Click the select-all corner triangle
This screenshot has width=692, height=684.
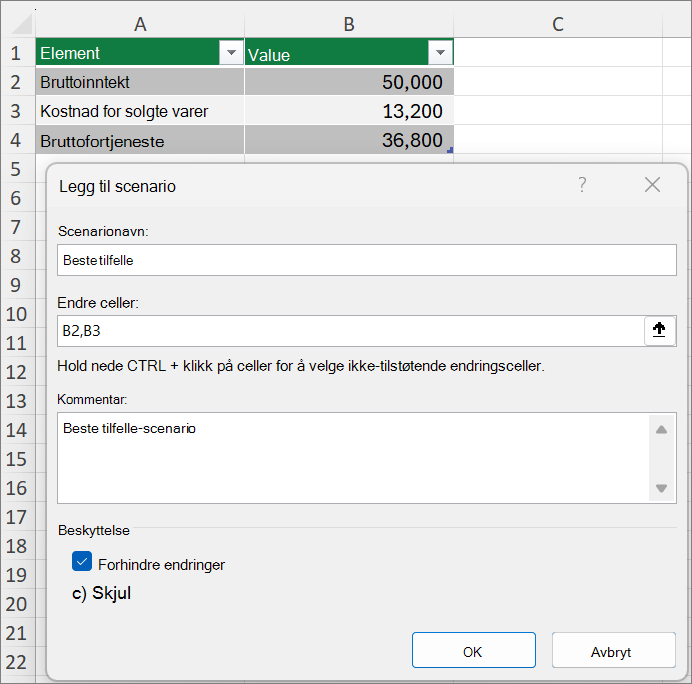[x=20, y=24]
